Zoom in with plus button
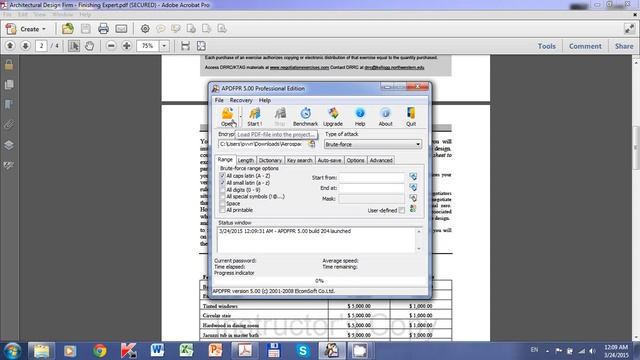This screenshot has width=640, height=360. click(x=127, y=46)
